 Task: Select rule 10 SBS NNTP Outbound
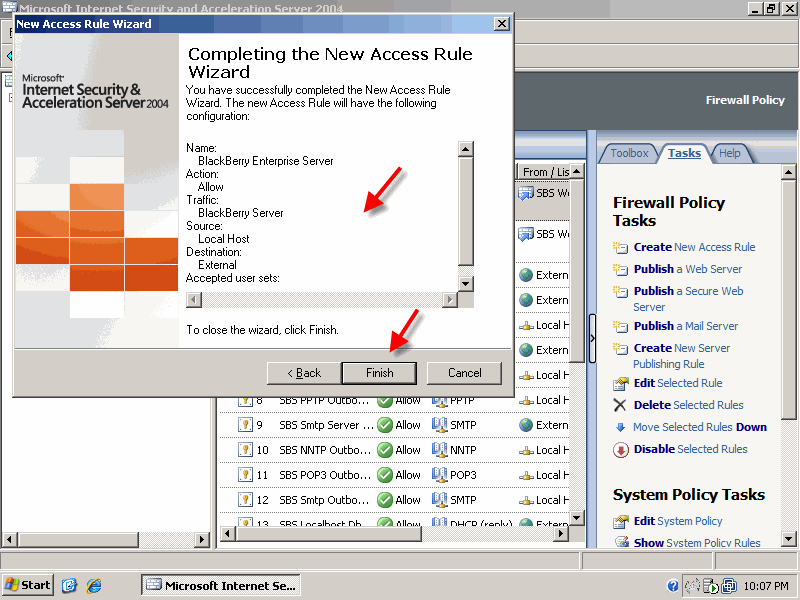pyautogui.click(x=394, y=450)
